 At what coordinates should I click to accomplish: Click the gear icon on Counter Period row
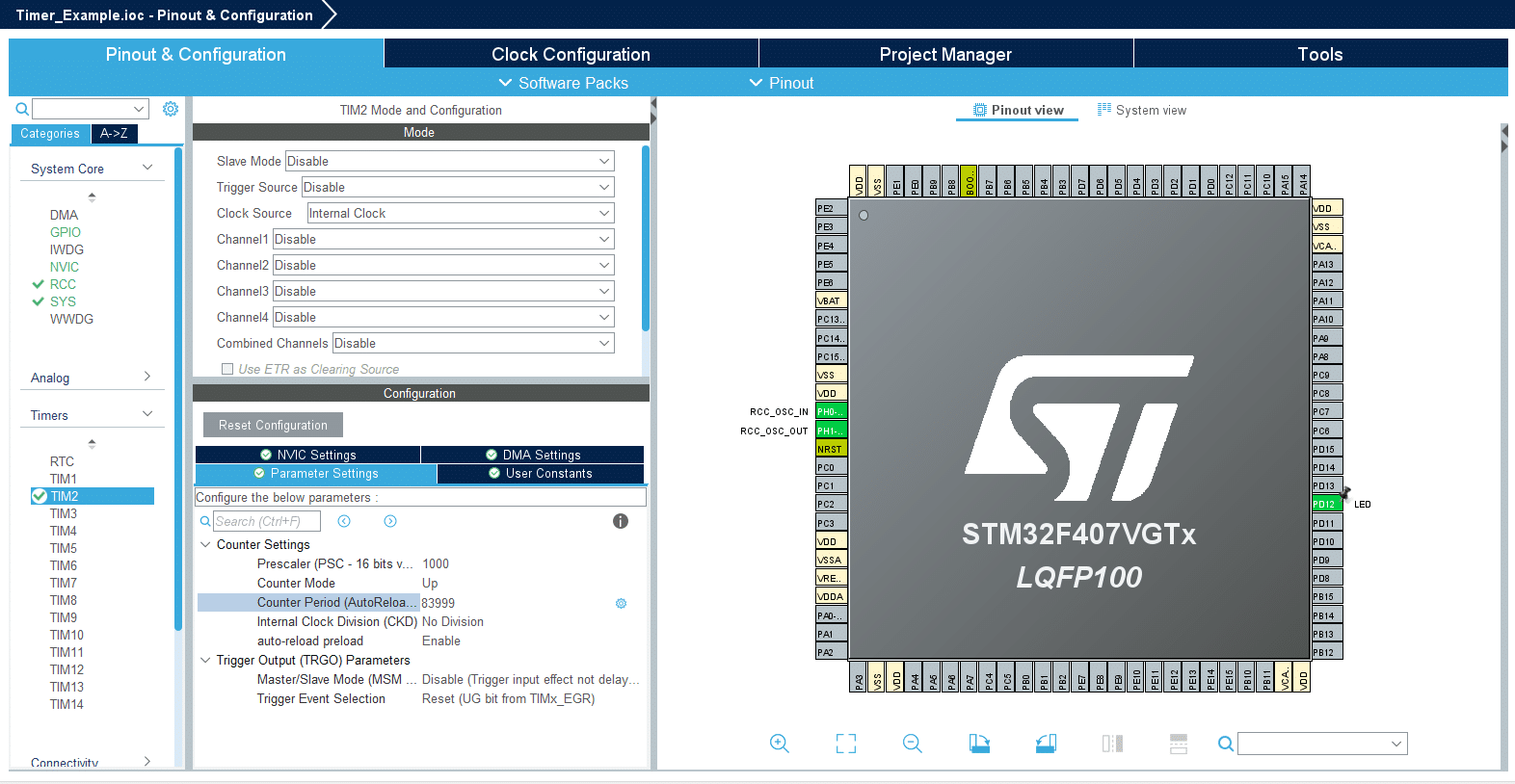coord(621,603)
